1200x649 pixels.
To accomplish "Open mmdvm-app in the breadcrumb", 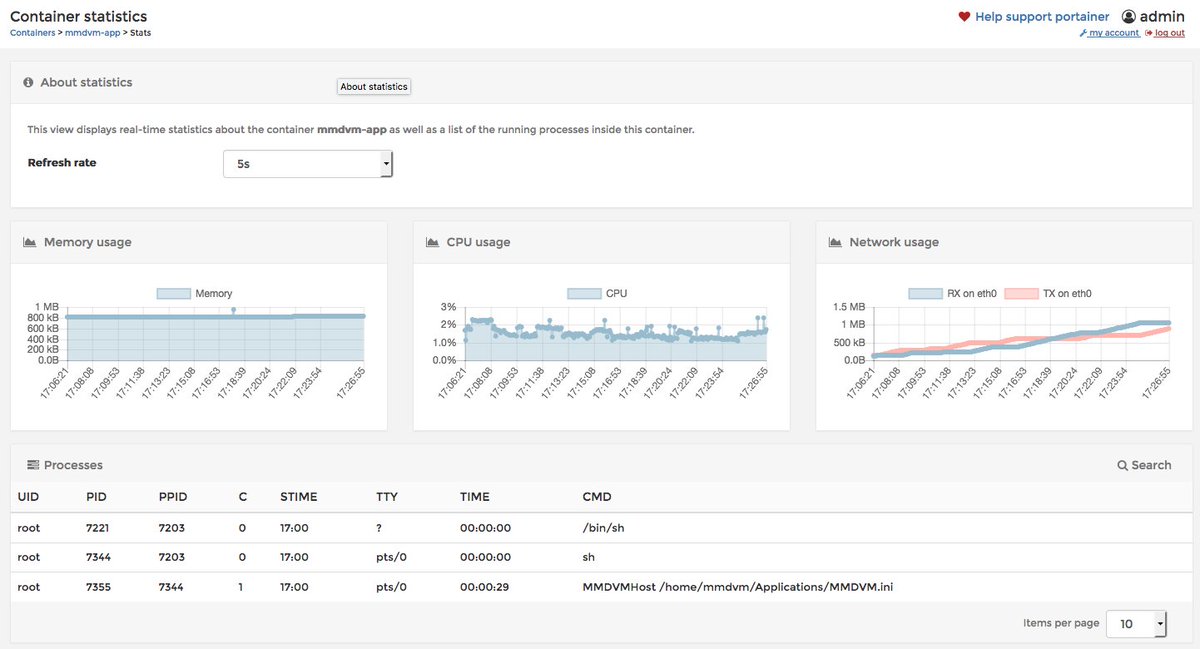I will point(92,33).
